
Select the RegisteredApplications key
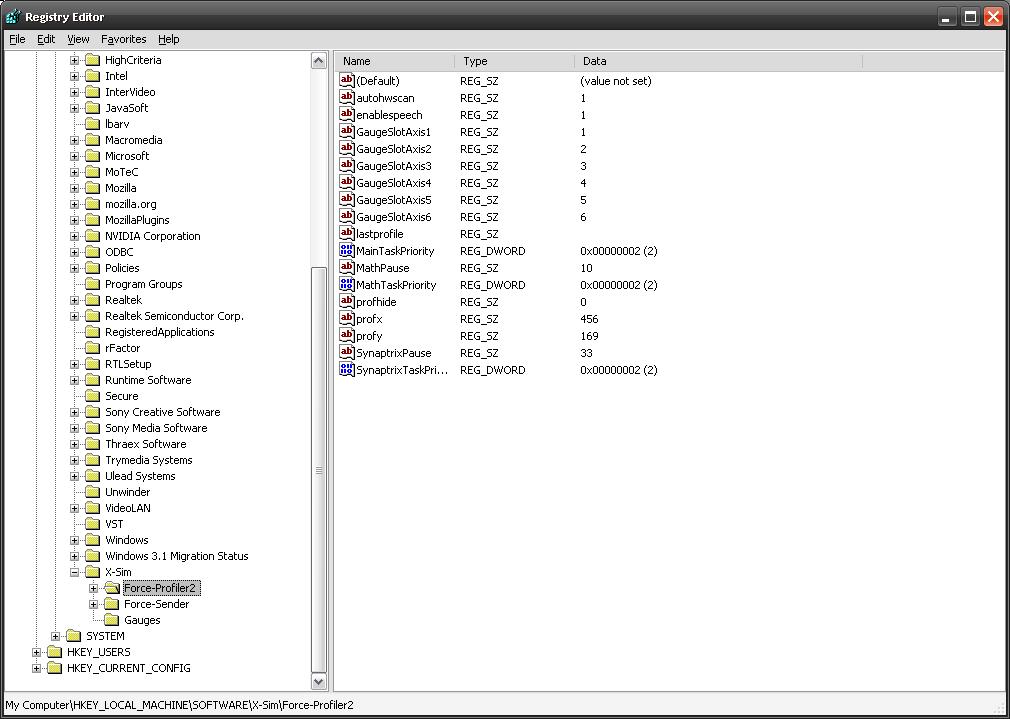160,332
